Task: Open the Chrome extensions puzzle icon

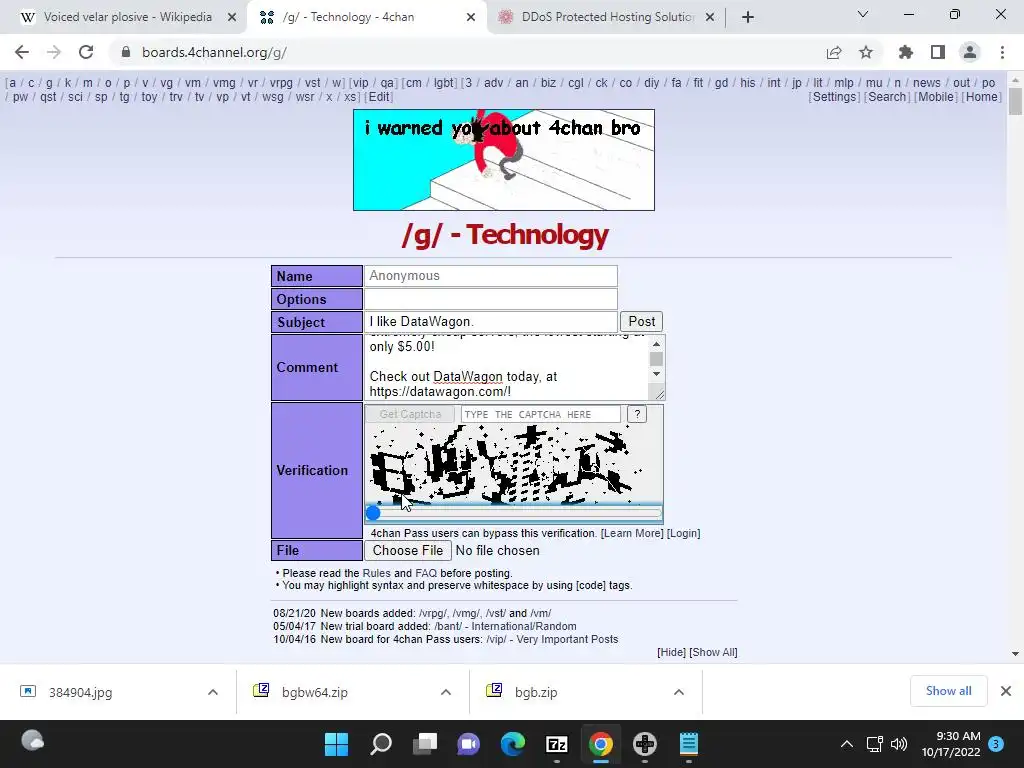Action: (906, 52)
